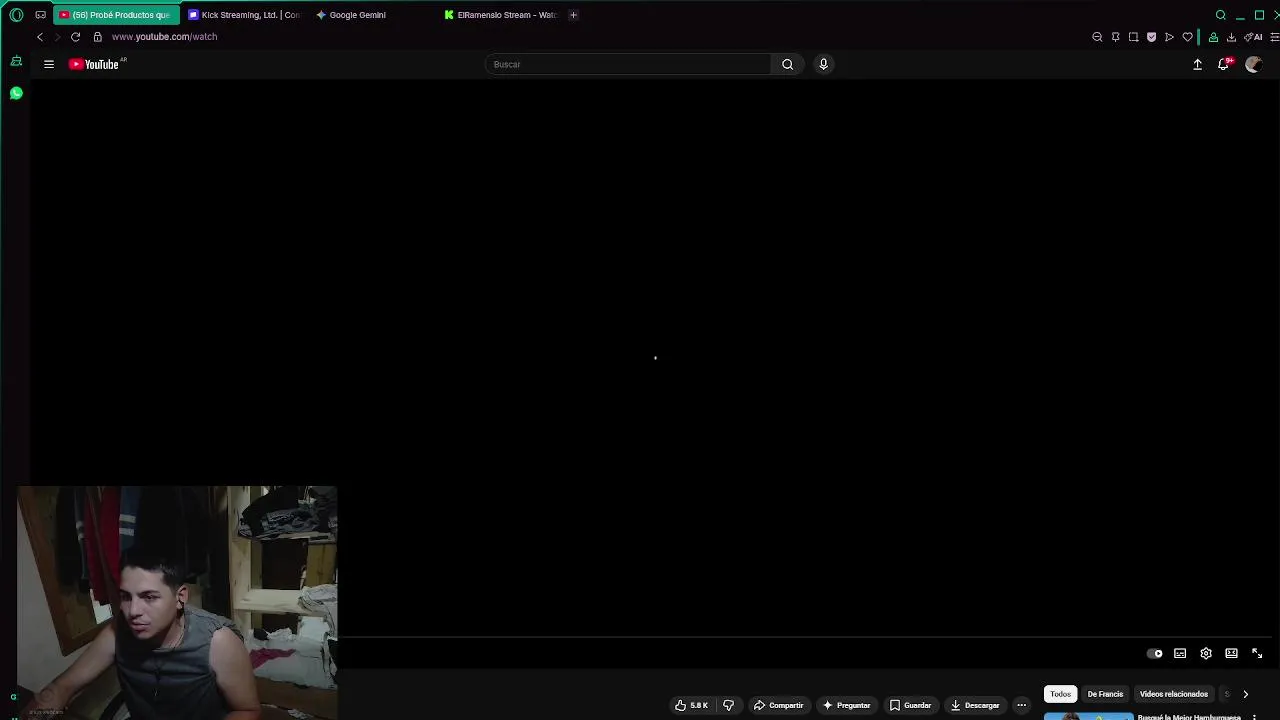Viewport: 1280px width, 720px height.
Task: Open the YouTube account avatar menu
Action: [1253, 64]
